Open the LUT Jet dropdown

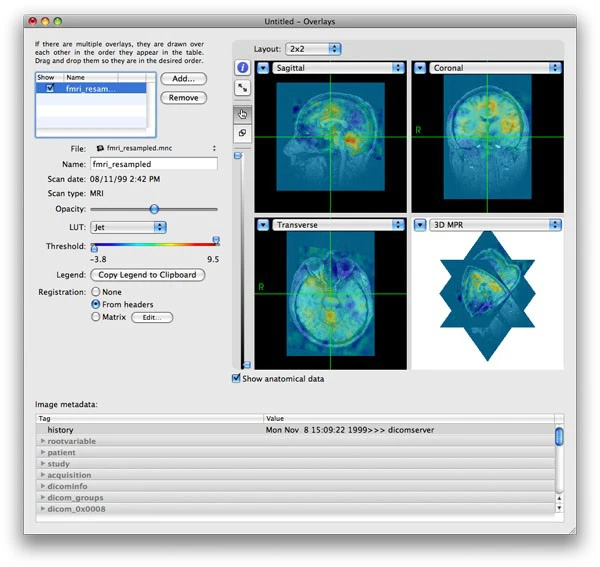coord(128,227)
